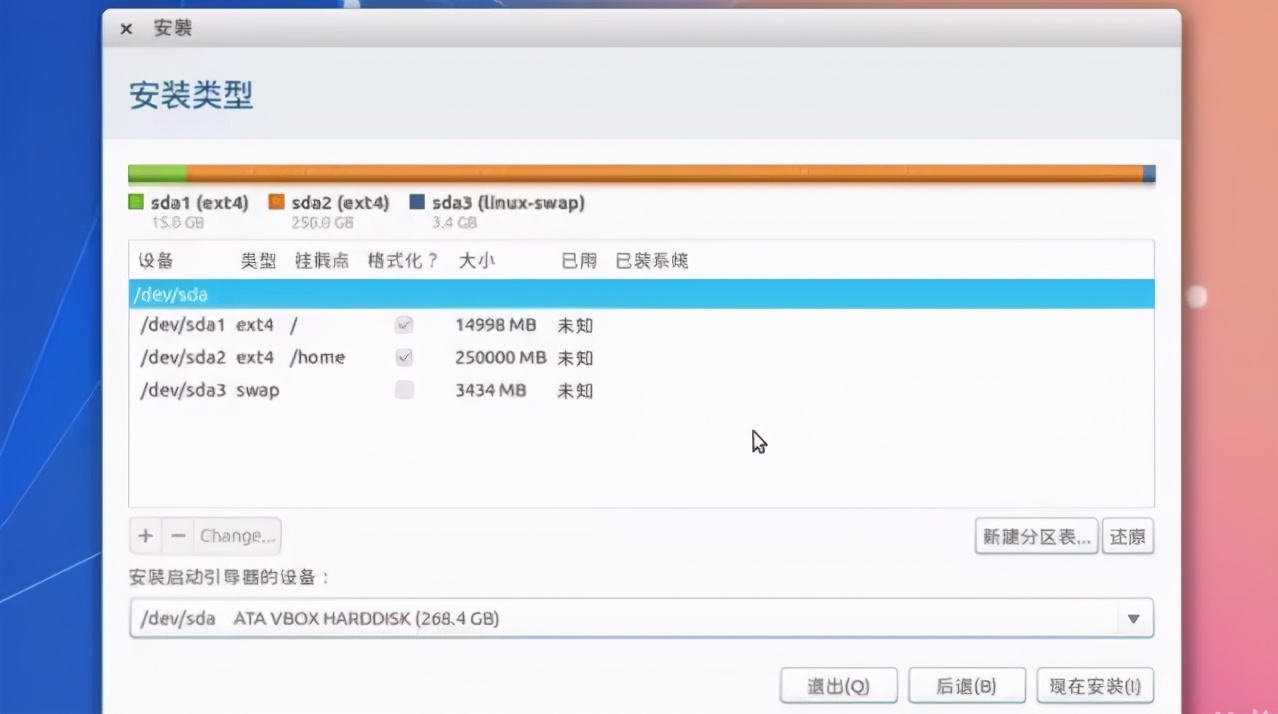The image size is (1278, 714).
Task: Click the 已用 column header
Action: [x=579, y=261]
